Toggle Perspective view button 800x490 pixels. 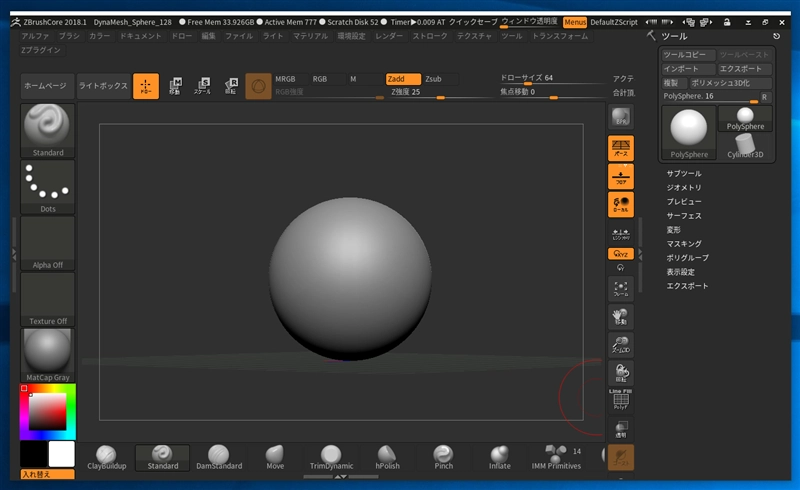(x=620, y=148)
